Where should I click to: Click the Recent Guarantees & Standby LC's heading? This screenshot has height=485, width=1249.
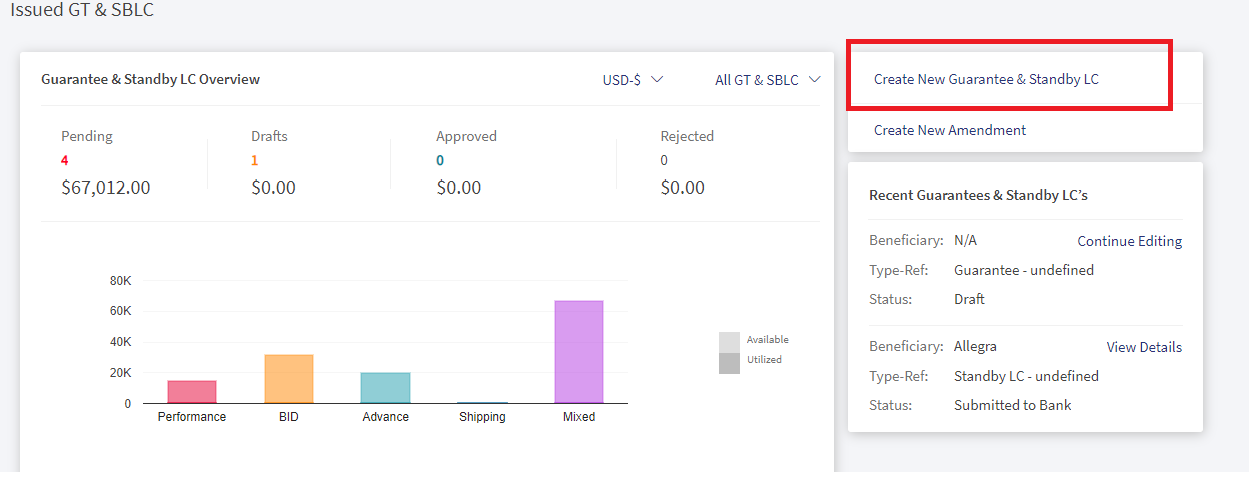(978, 195)
